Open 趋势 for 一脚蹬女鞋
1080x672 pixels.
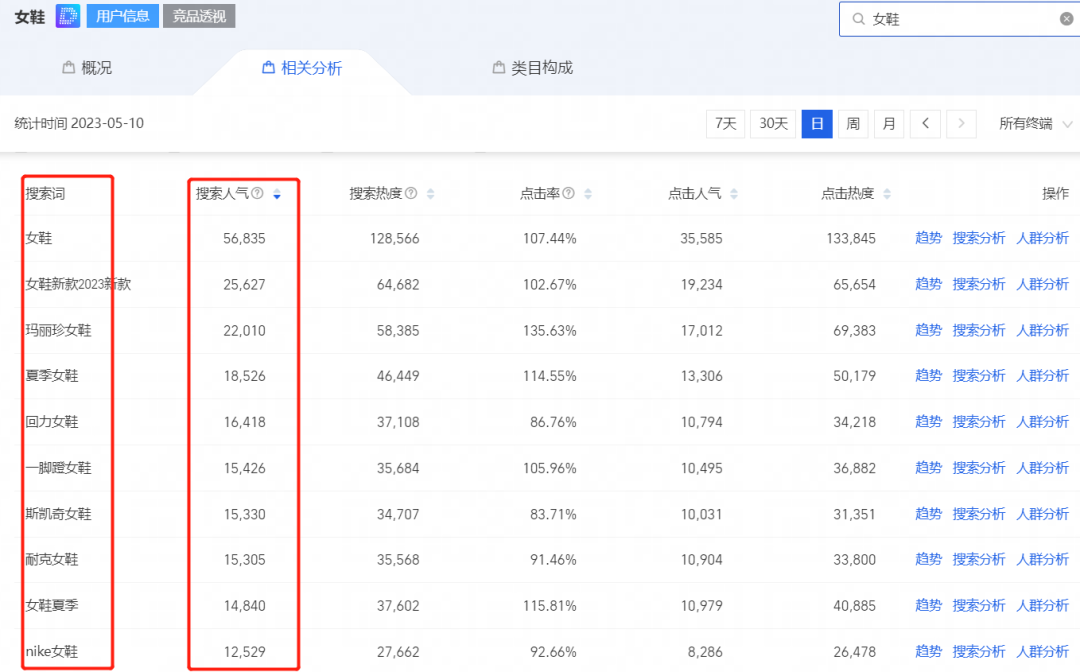pos(928,468)
